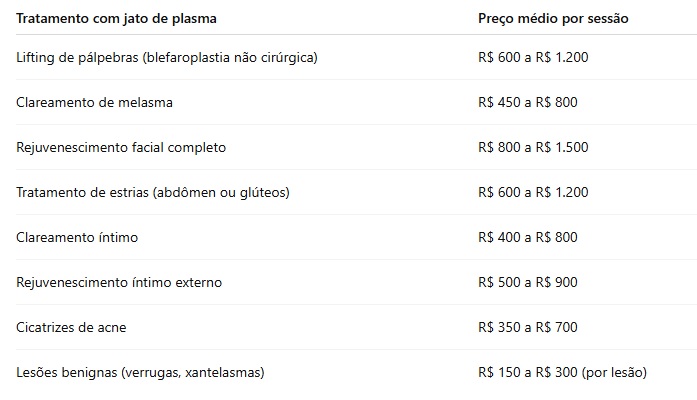Click the 'R$ 400 a R$ 800' price
The height and width of the screenshot is (400, 697).
click(528, 237)
